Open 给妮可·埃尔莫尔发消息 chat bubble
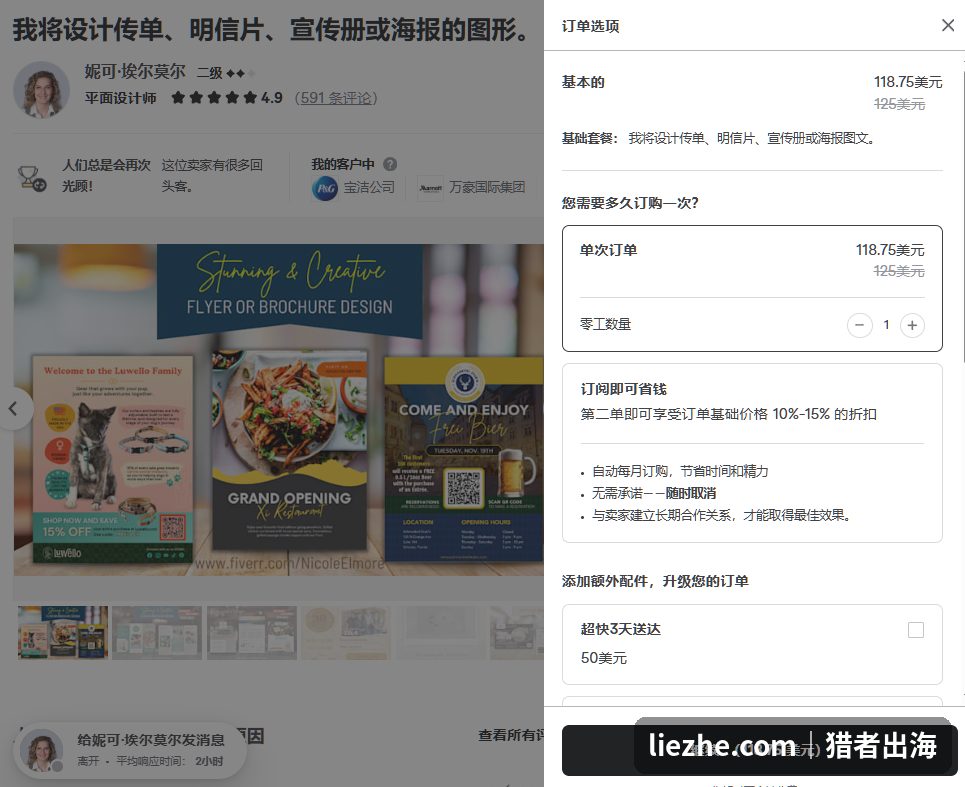The width and height of the screenshot is (965, 787). (x=130, y=750)
